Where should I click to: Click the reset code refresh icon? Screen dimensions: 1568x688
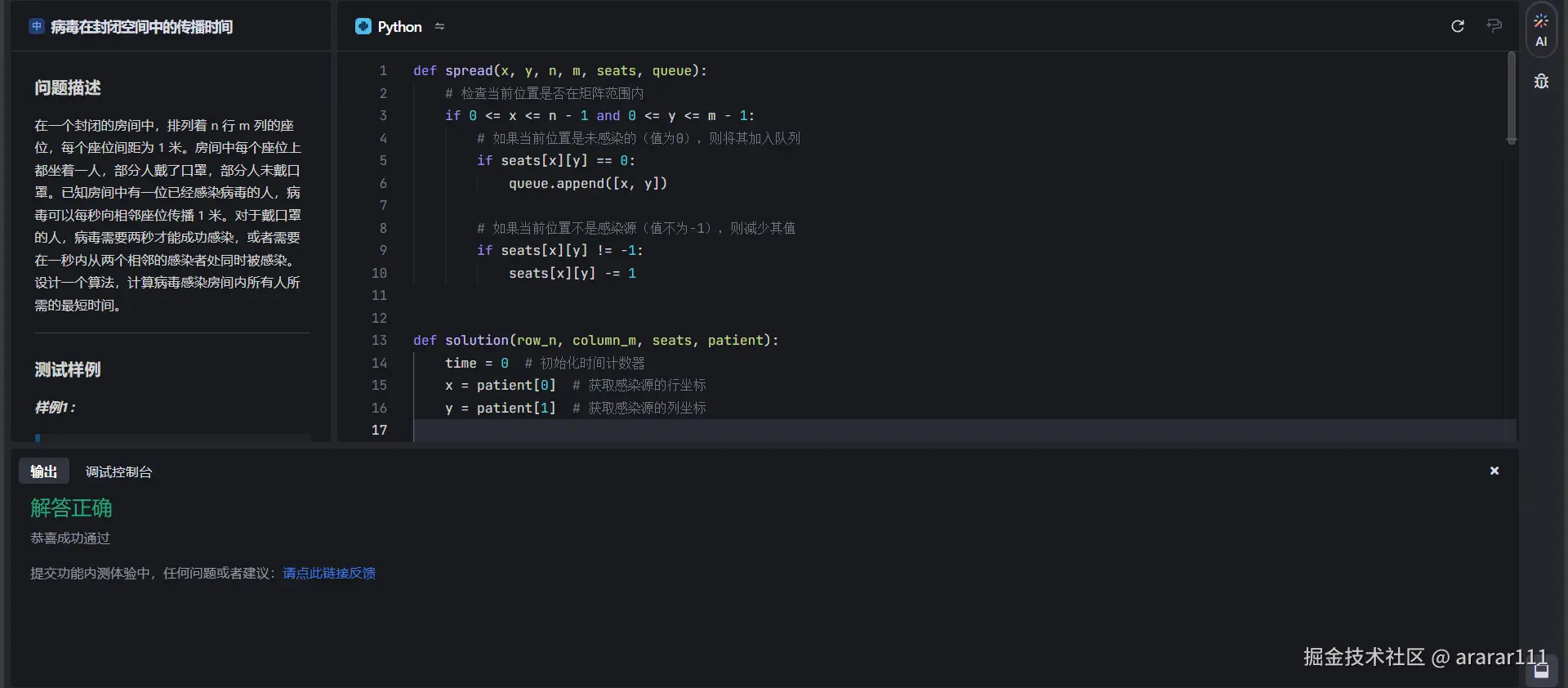click(1458, 26)
